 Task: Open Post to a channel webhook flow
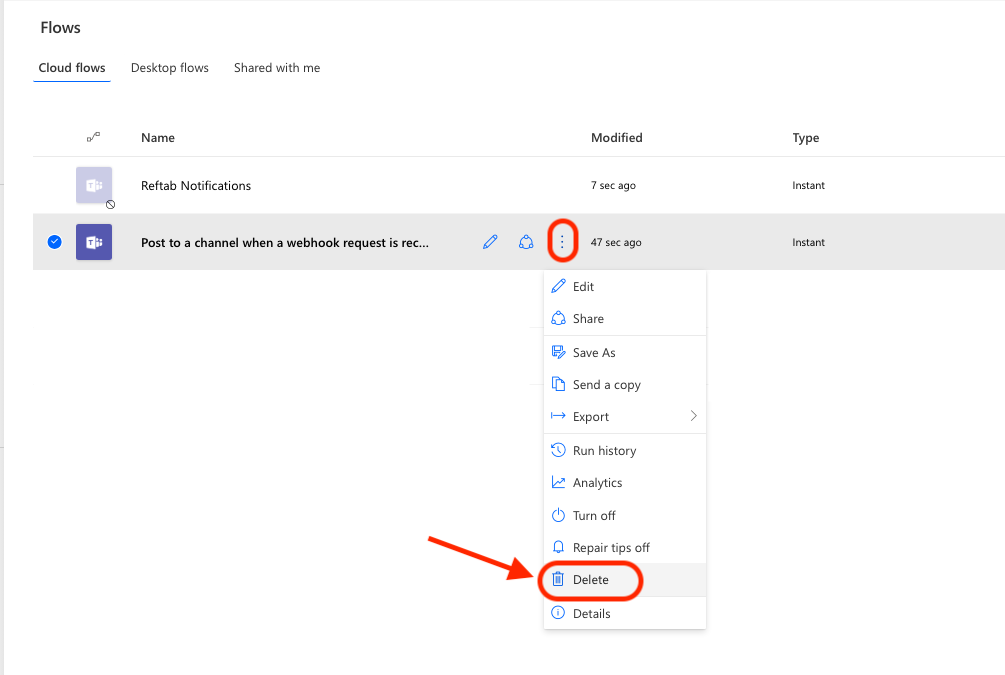[x=285, y=242]
